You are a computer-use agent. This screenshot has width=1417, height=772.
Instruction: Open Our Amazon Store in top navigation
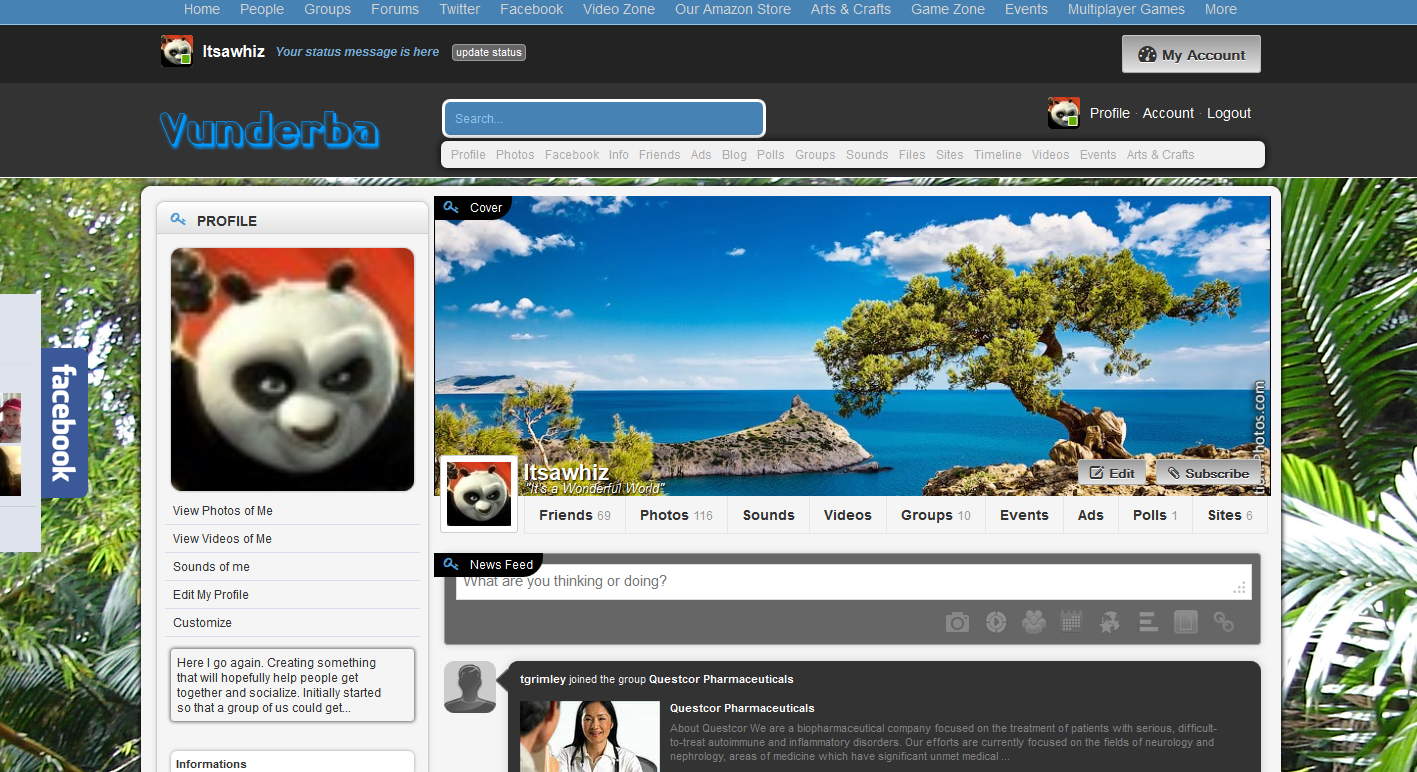pos(733,9)
